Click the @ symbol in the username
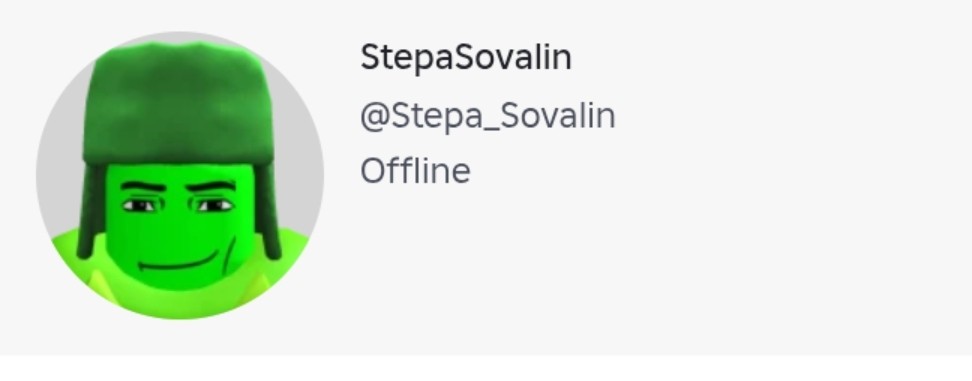 (x=374, y=116)
